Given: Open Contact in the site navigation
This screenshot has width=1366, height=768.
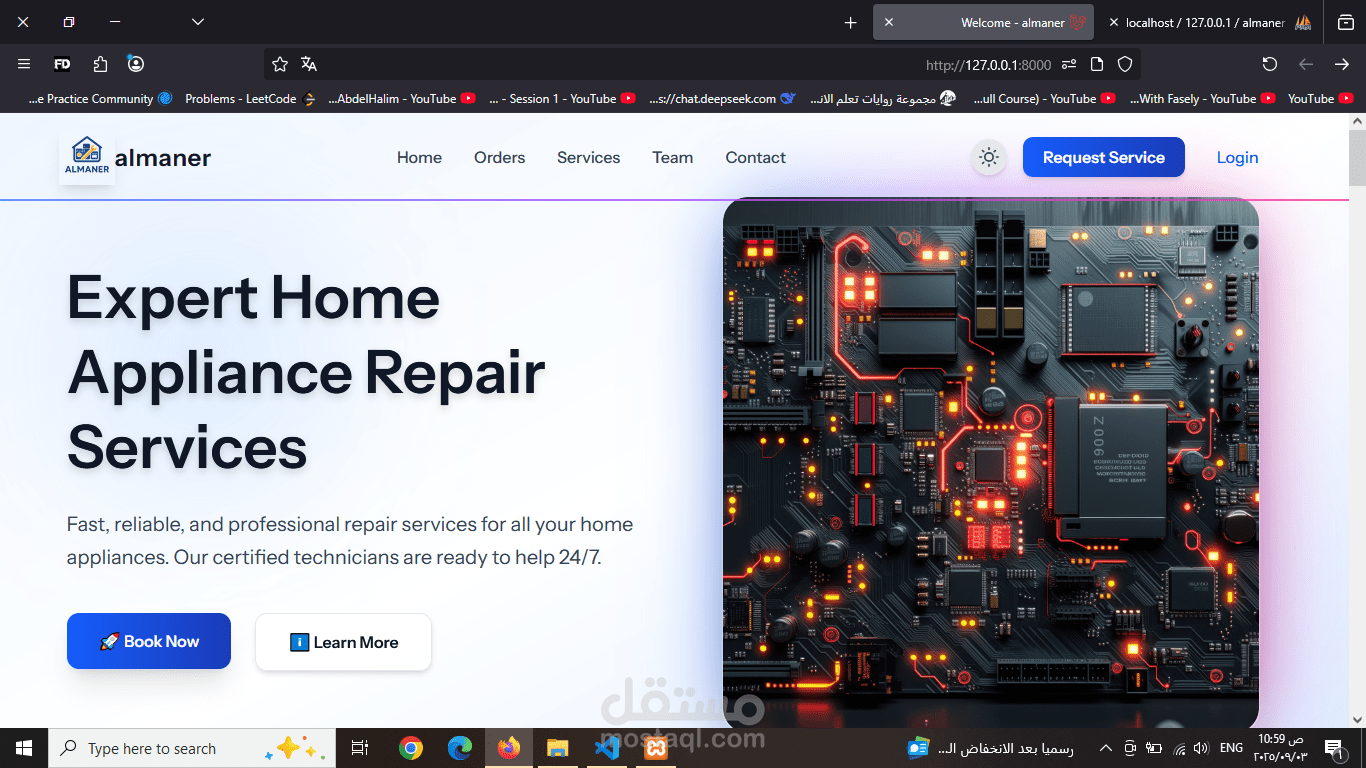Looking at the screenshot, I should (755, 158).
